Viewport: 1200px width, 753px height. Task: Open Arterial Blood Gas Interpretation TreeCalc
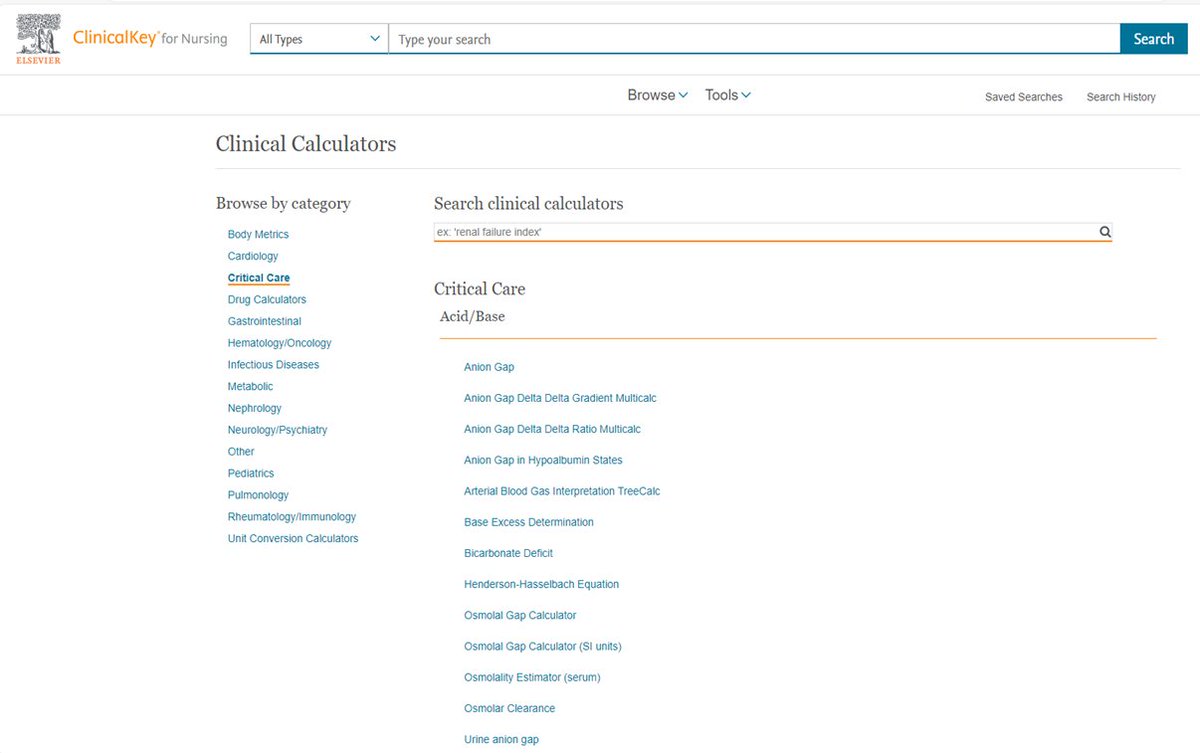click(x=561, y=491)
